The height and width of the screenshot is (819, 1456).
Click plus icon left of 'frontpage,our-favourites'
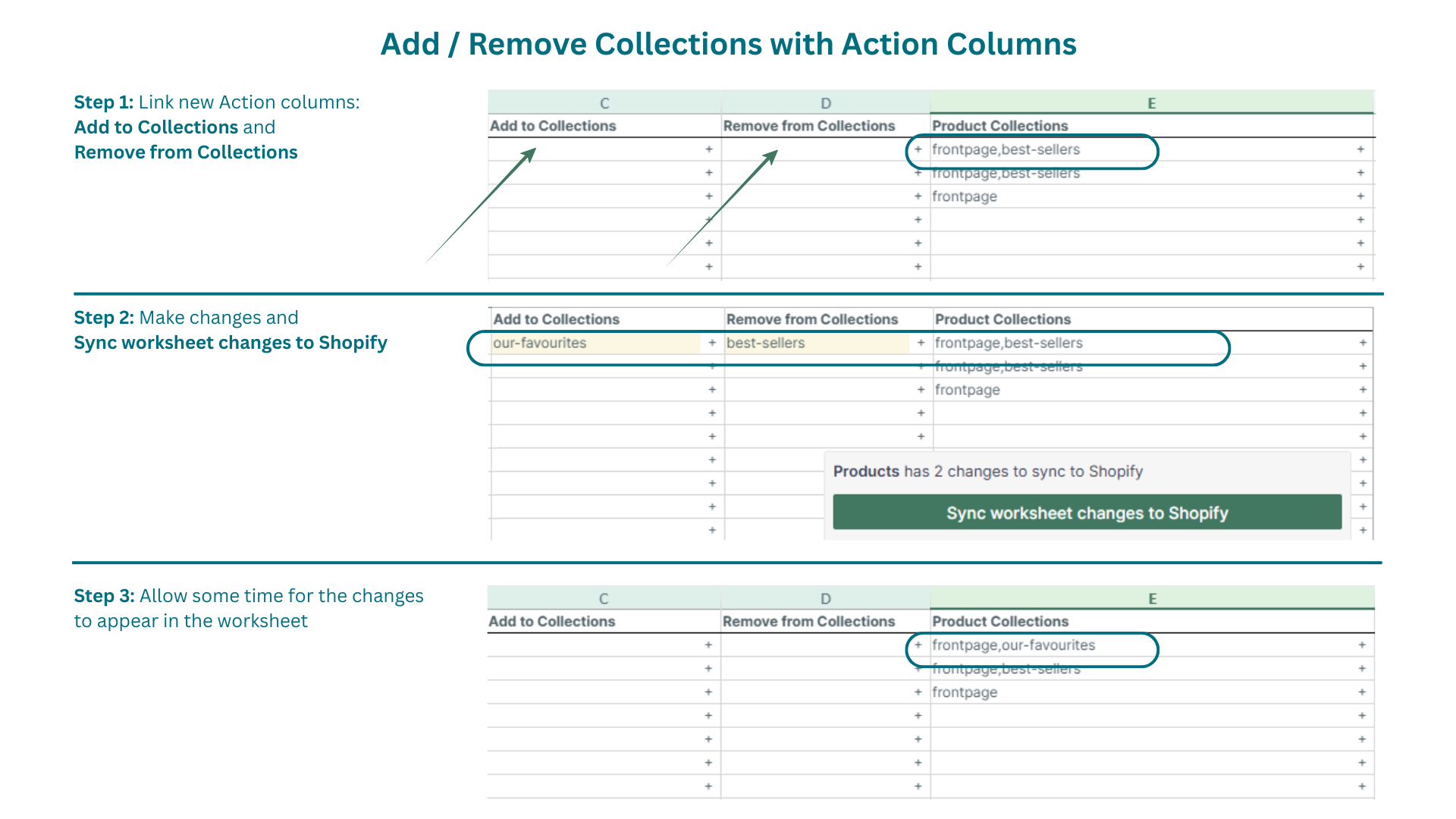click(x=918, y=645)
